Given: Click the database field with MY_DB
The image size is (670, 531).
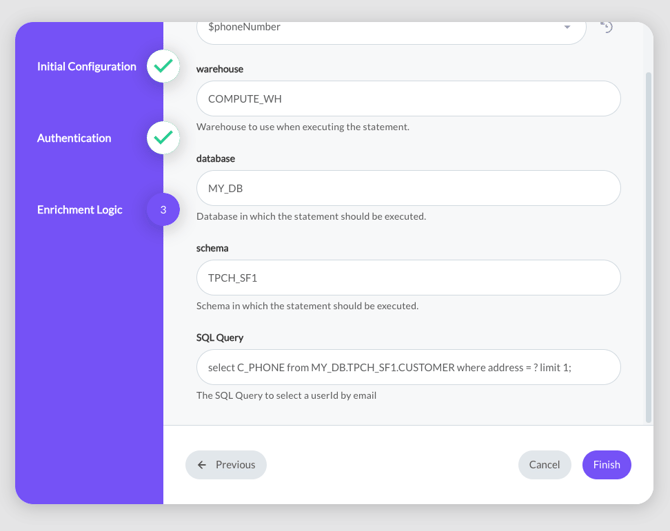Looking at the screenshot, I should (408, 188).
